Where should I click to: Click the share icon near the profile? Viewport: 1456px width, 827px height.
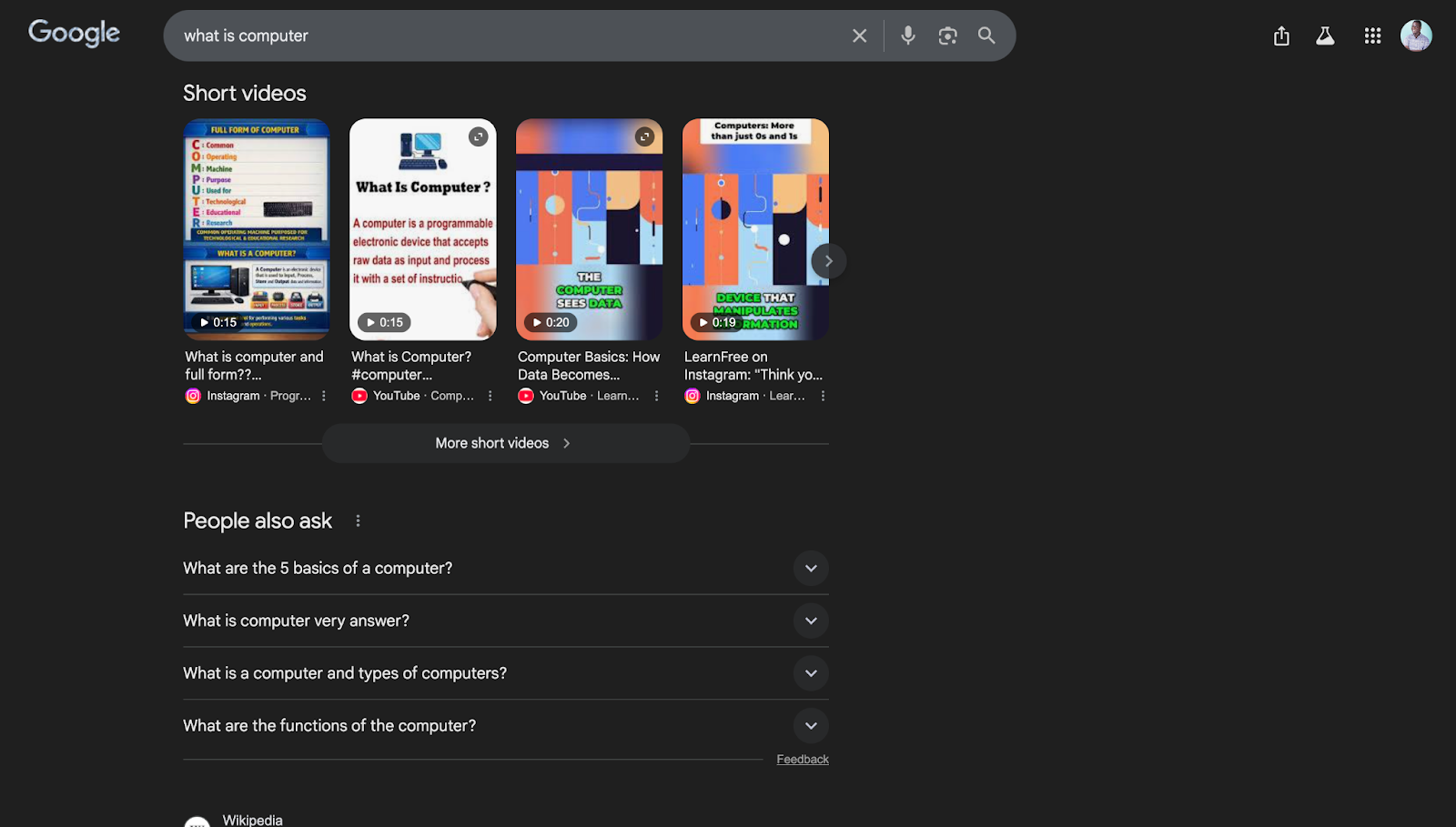[1281, 35]
